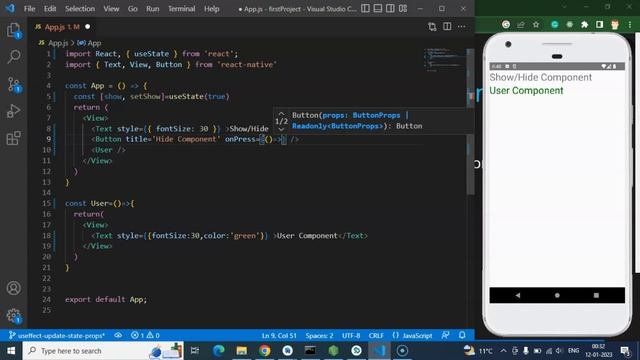Open the Accounts menu icon
This screenshot has height=360, width=640.
point(13,288)
